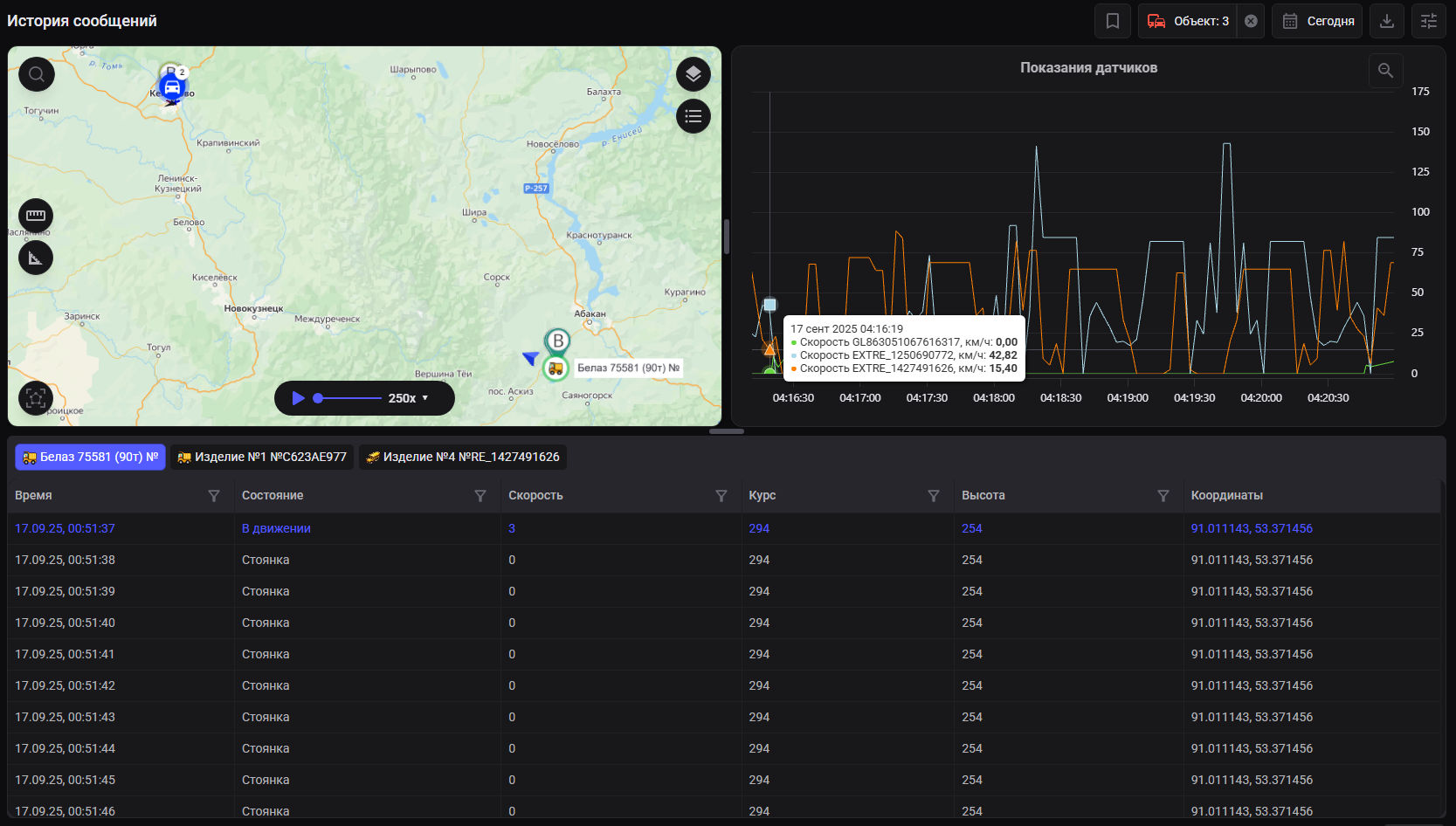Zoom the sensor readings chart
This screenshot has height=826, width=1456.
click(1385, 71)
